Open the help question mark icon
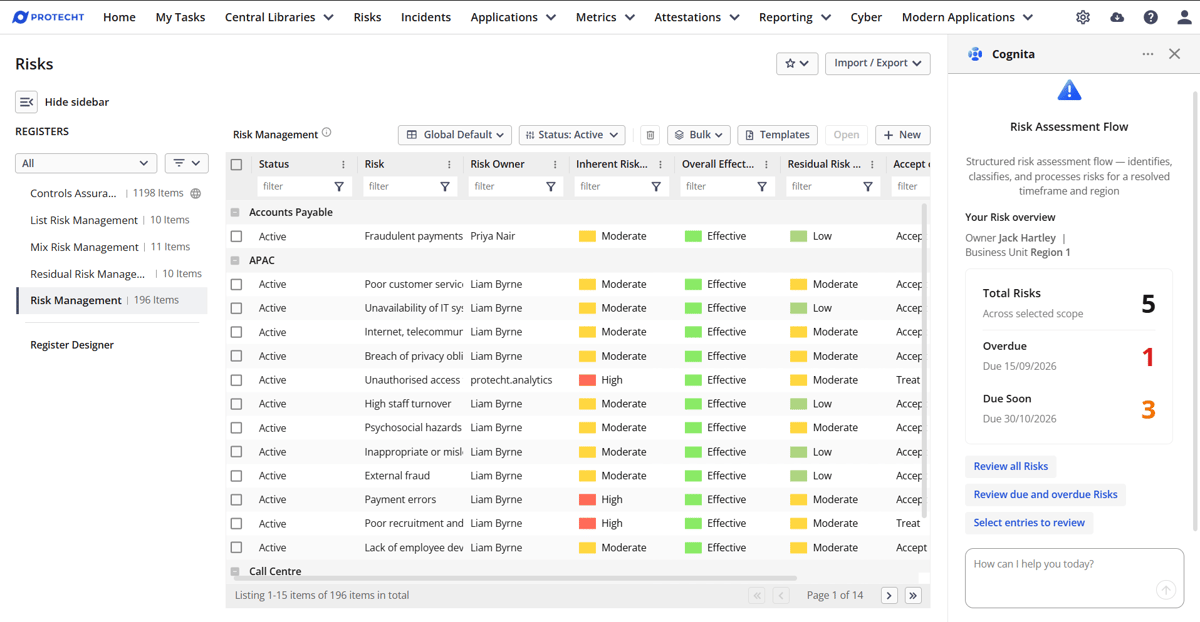 1151,17
